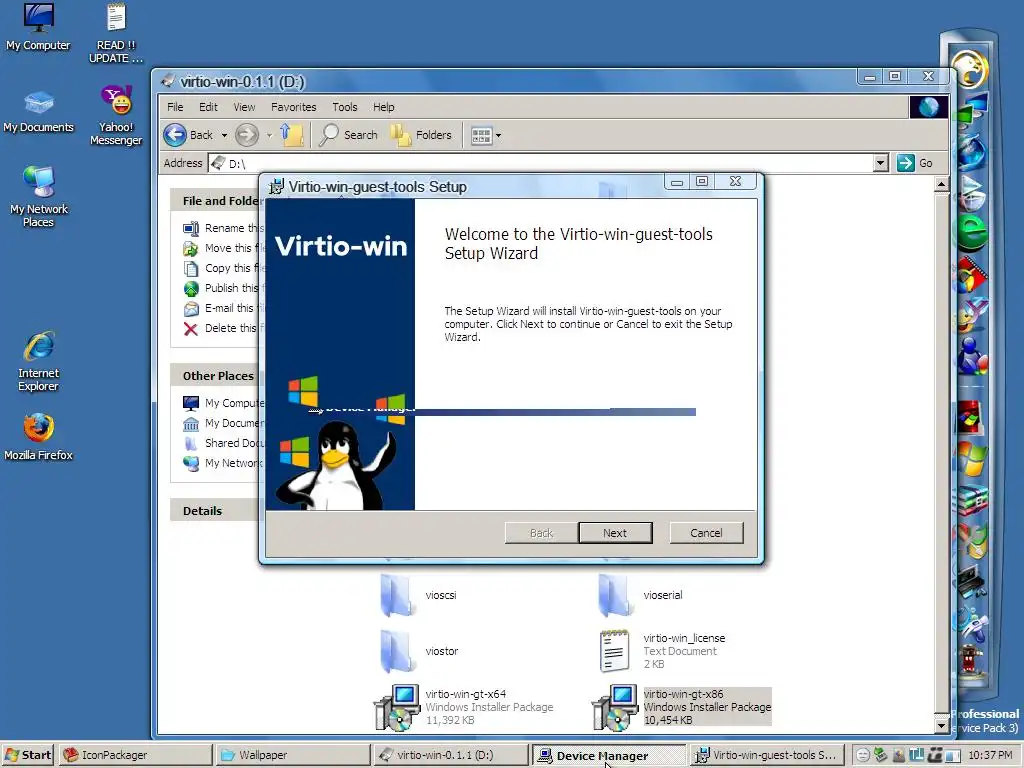Click the WinRAR books icon in dock
1024x768 pixels.
click(972, 502)
